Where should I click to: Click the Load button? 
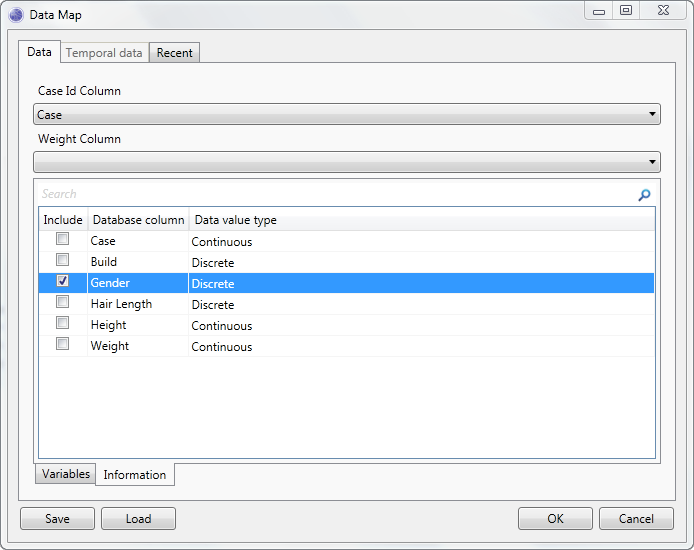(138, 519)
